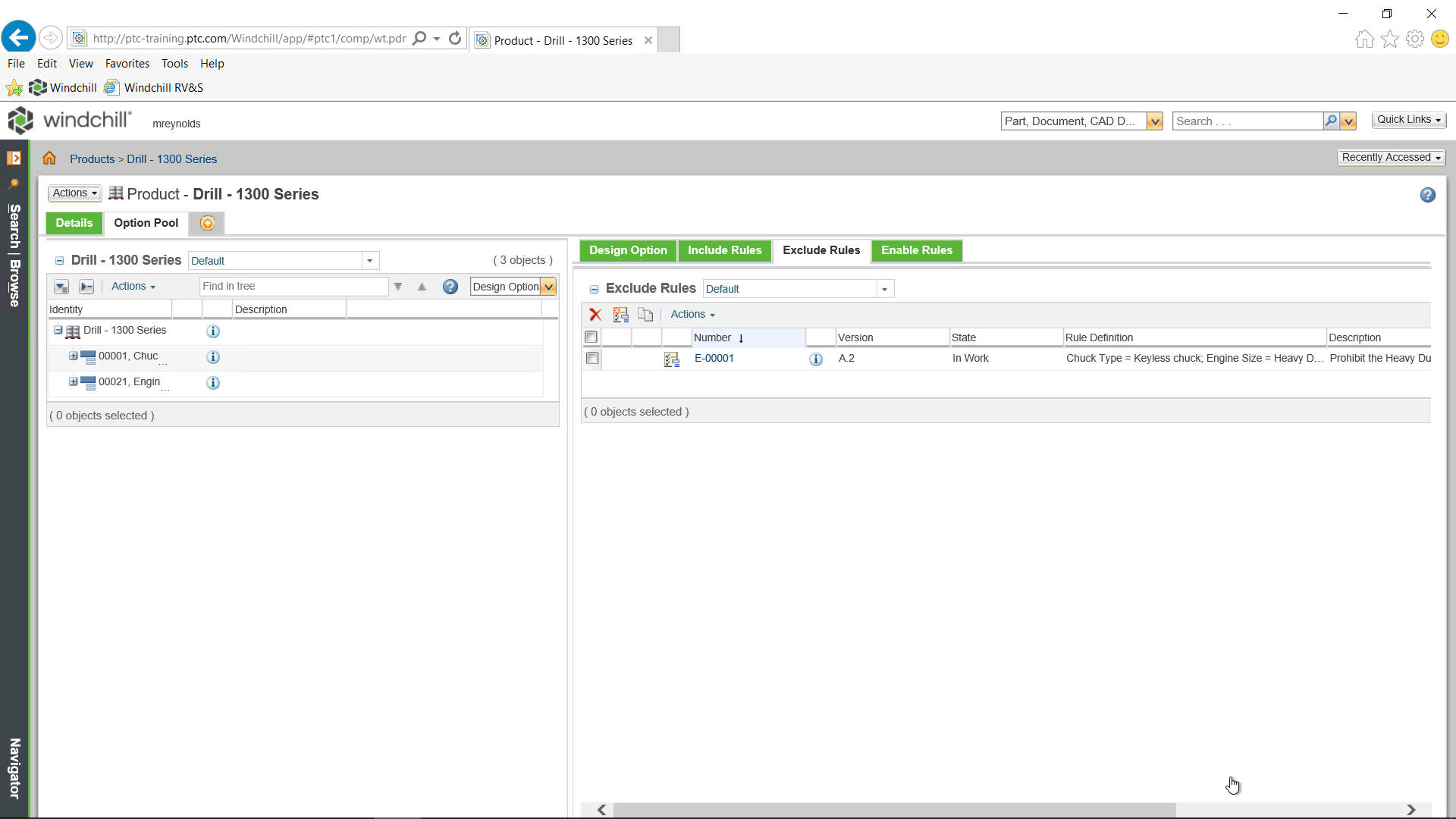This screenshot has width=1456, height=819.
Task: Click the find next arrow in tree
Action: [x=398, y=287]
